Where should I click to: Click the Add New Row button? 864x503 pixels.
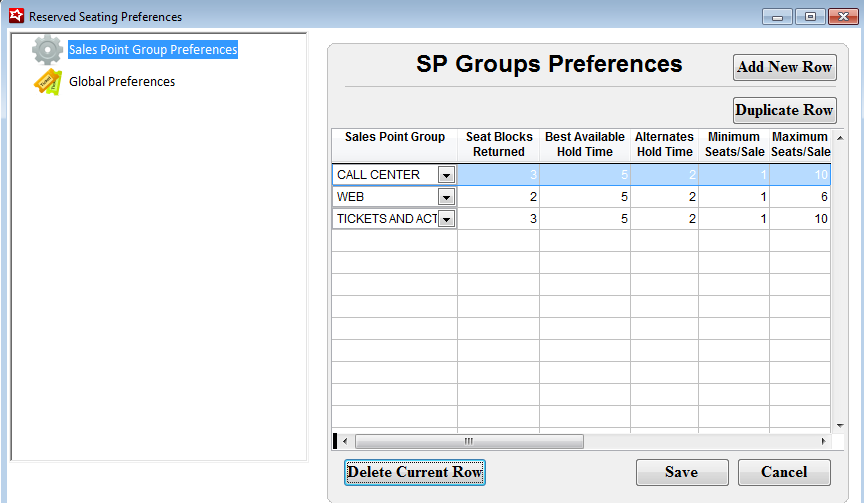[784, 67]
